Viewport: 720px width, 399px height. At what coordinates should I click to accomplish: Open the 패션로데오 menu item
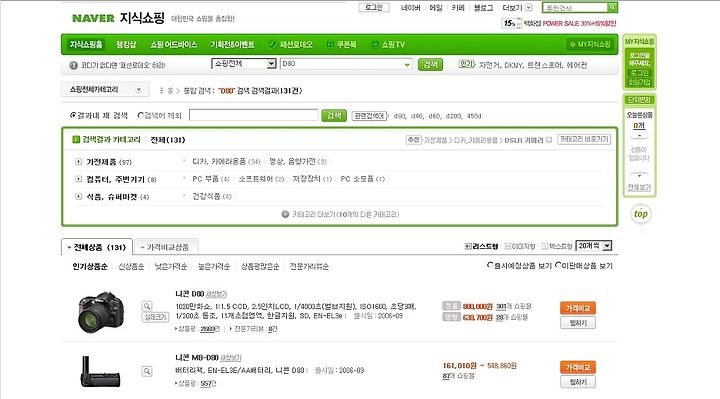click(x=291, y=45)
